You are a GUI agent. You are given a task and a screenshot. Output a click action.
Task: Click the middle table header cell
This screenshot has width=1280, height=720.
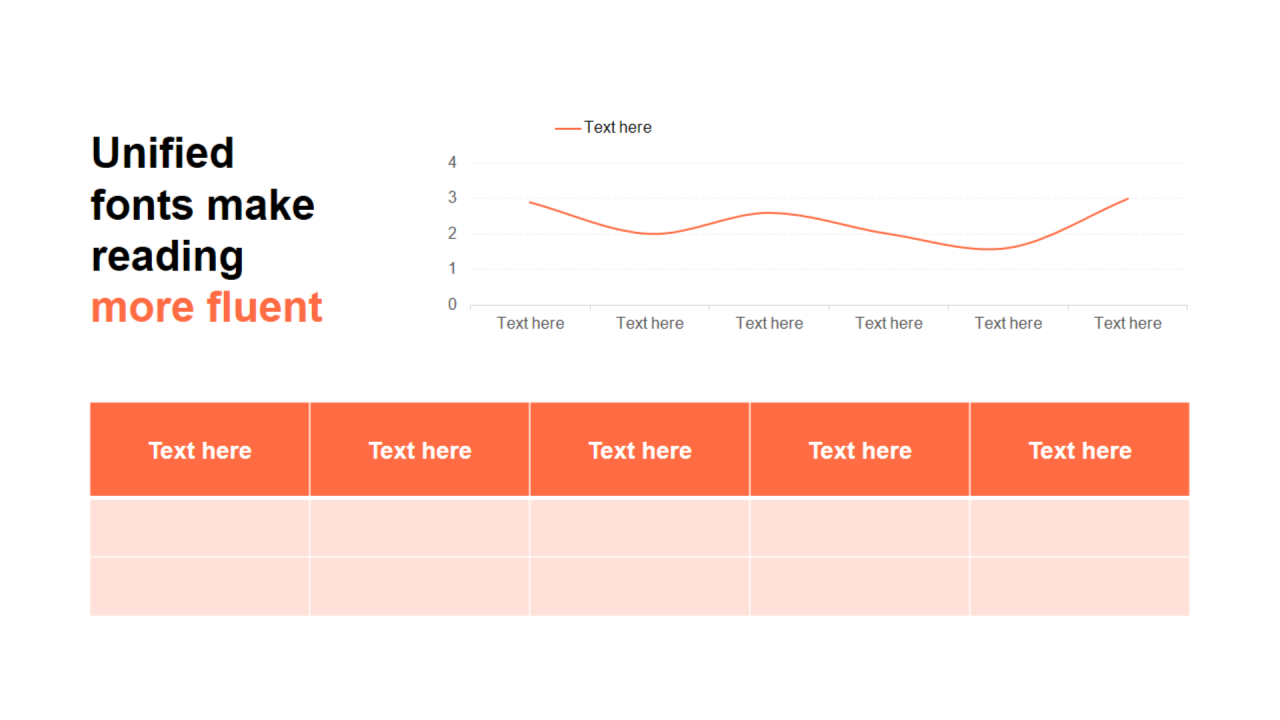(x=640, y=450)
